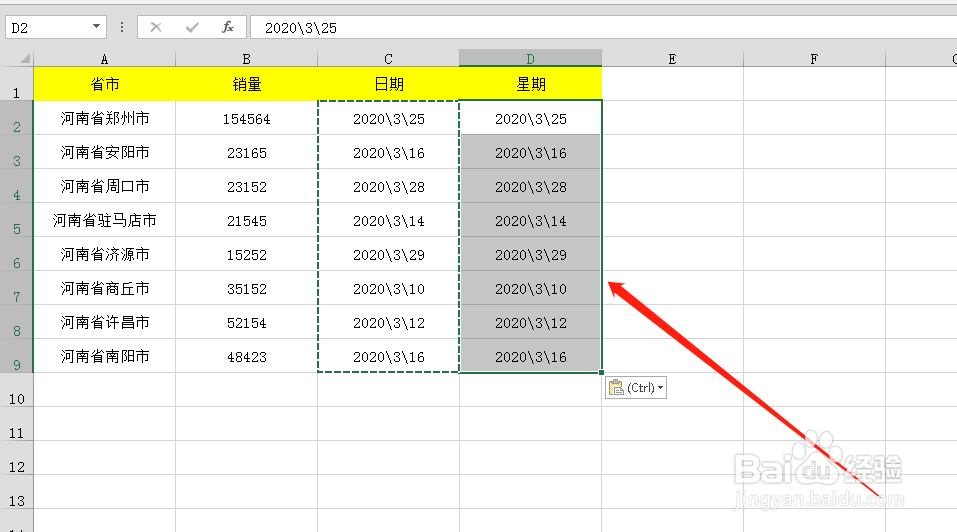This screenshot has width=957, height=532.
Task: Select row 10 header
Action: tap(16, 390)
